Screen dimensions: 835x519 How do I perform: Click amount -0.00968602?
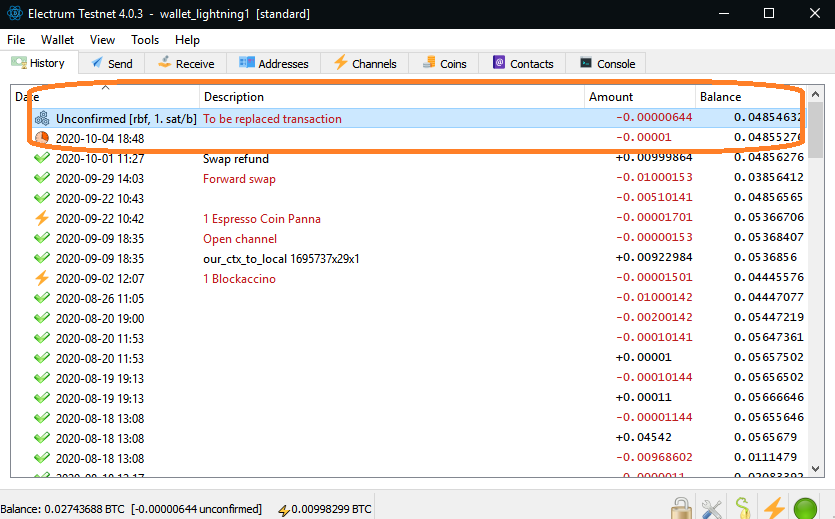pos(654,457)
